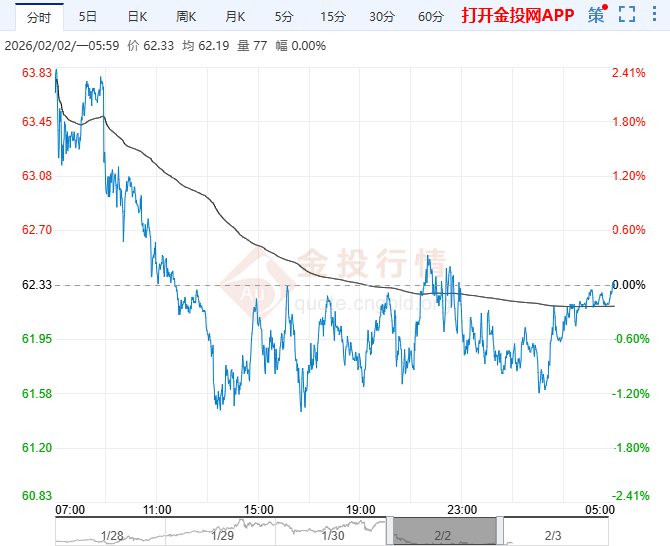Open the 月K monthly chart
The image size is (670, 546).
[x=235, y=16]
